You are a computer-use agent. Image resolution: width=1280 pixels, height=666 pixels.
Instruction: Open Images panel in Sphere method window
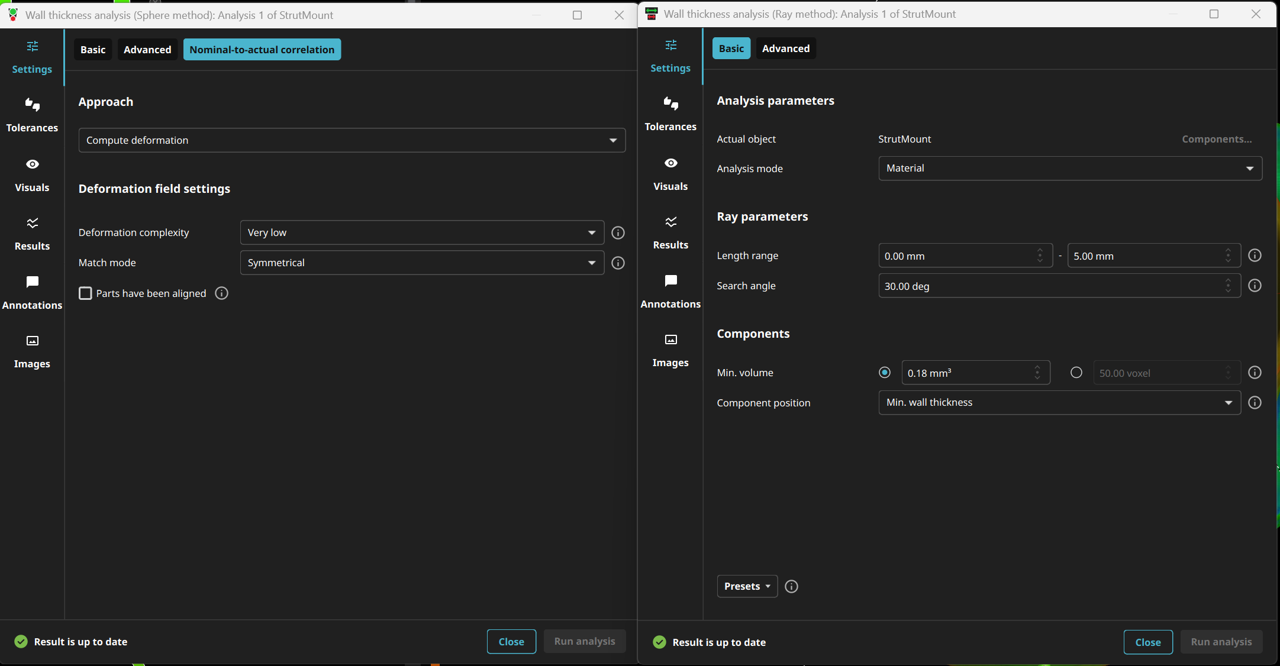coord(32,351)
